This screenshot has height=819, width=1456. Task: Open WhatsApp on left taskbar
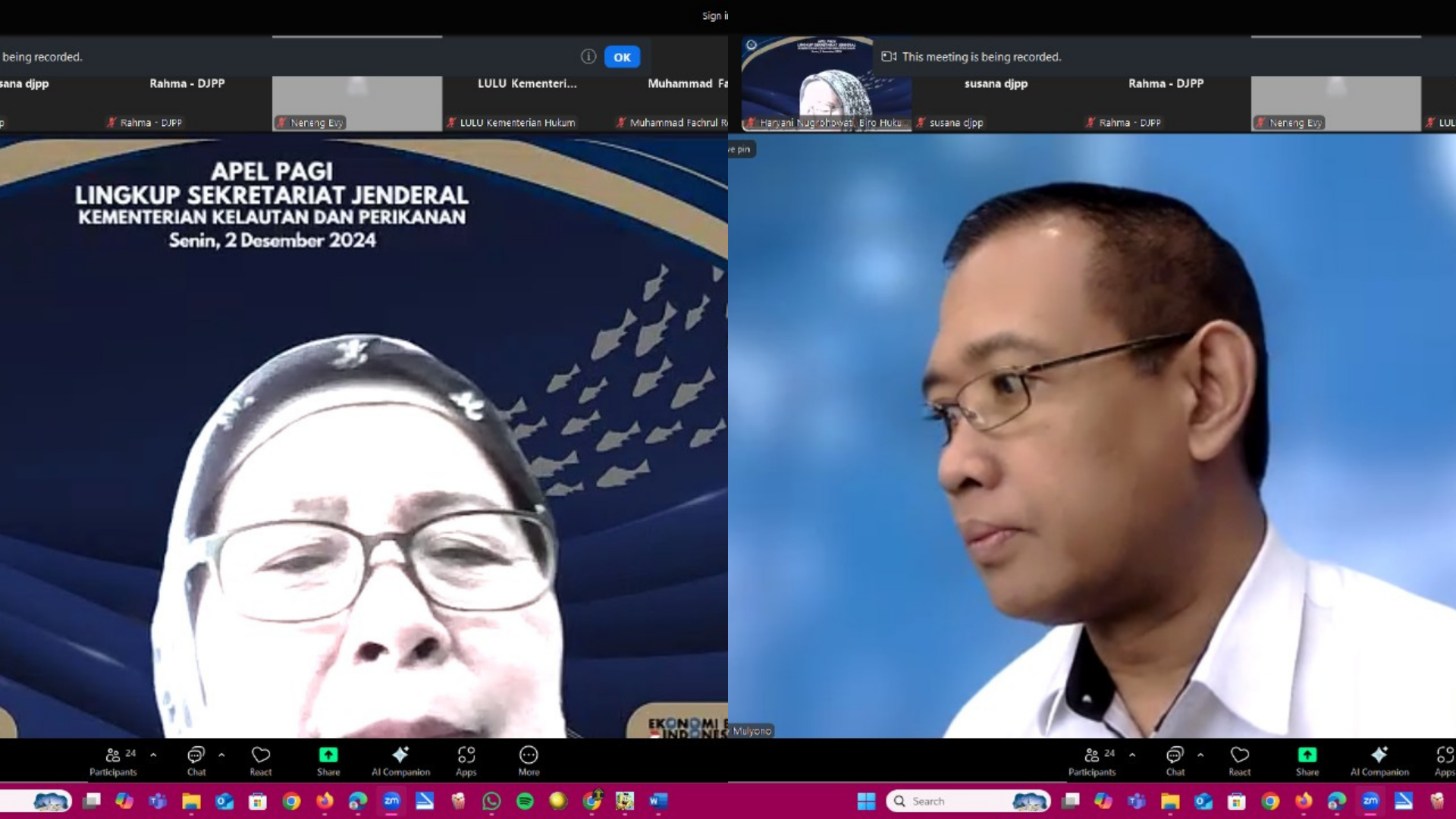tap(491, 801)
